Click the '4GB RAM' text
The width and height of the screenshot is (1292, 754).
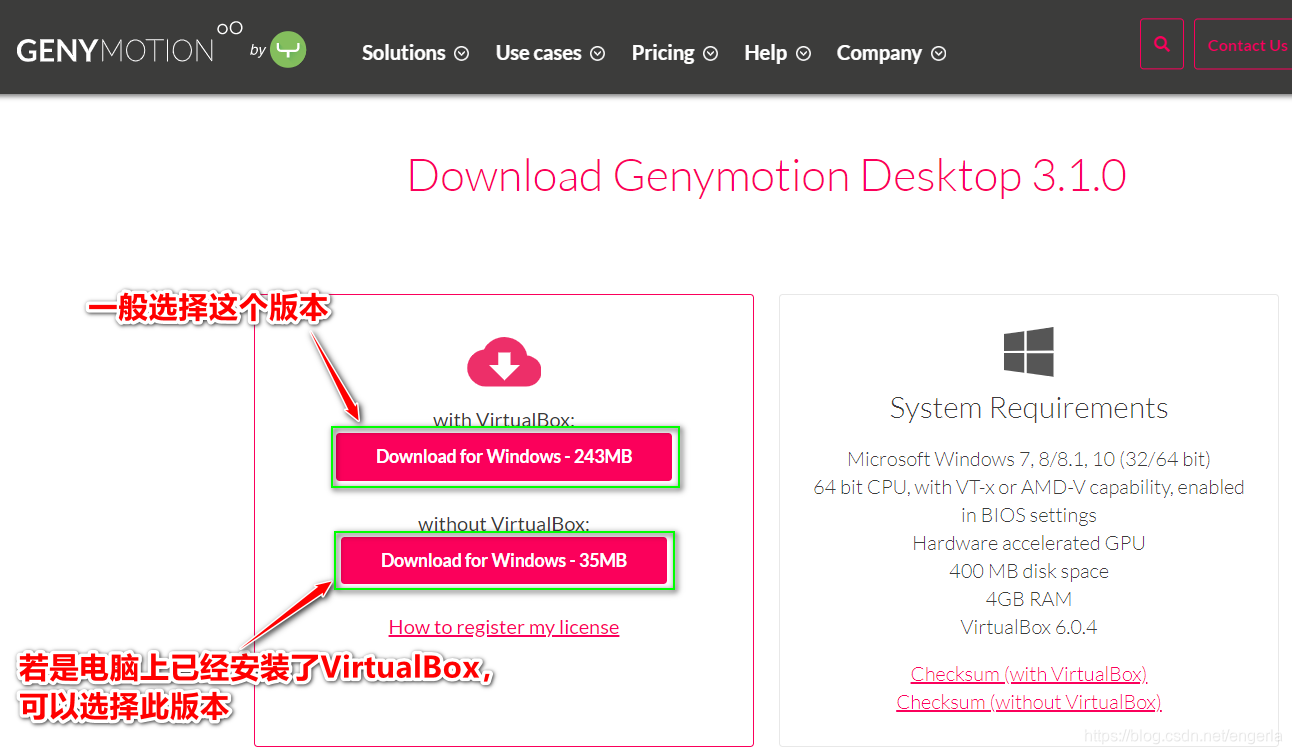[1029, 599]
